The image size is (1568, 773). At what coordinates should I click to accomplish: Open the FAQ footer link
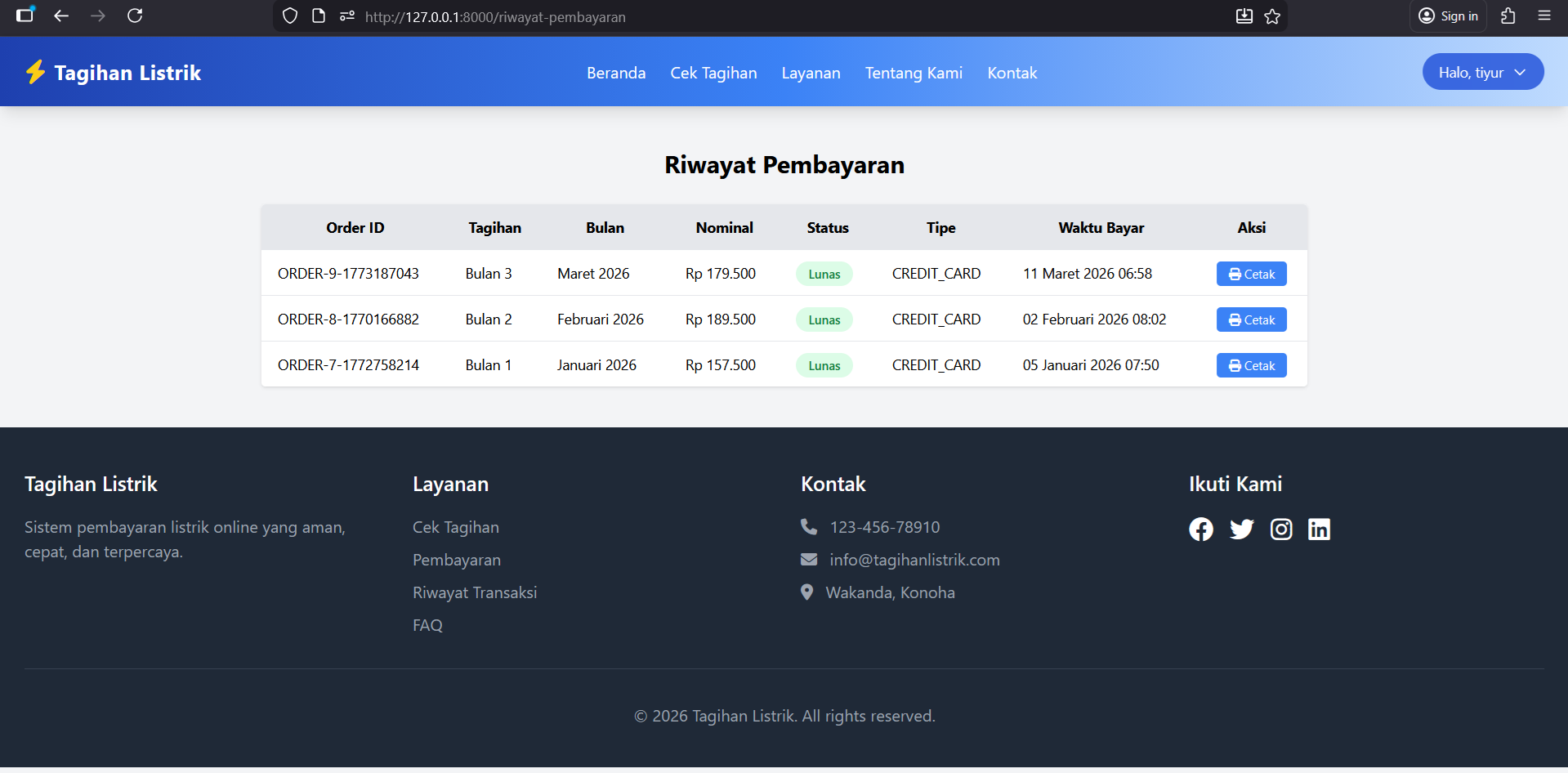(427, 625)
